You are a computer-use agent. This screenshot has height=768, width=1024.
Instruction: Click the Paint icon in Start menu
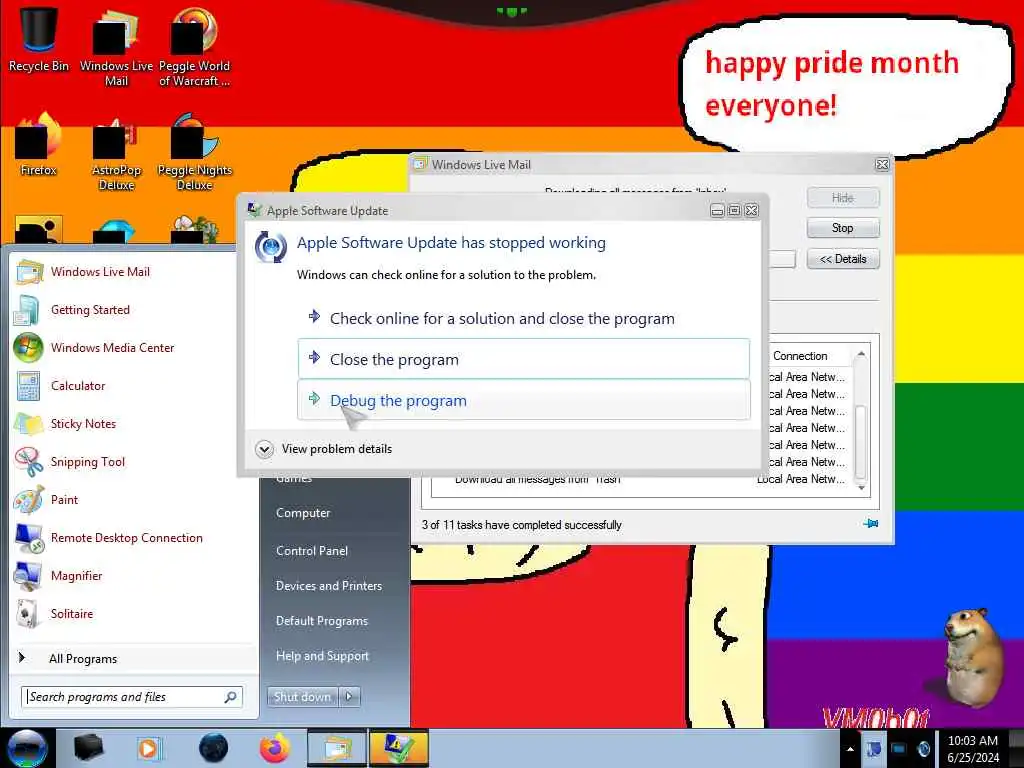pyautogui.click(x=29, y=500)
